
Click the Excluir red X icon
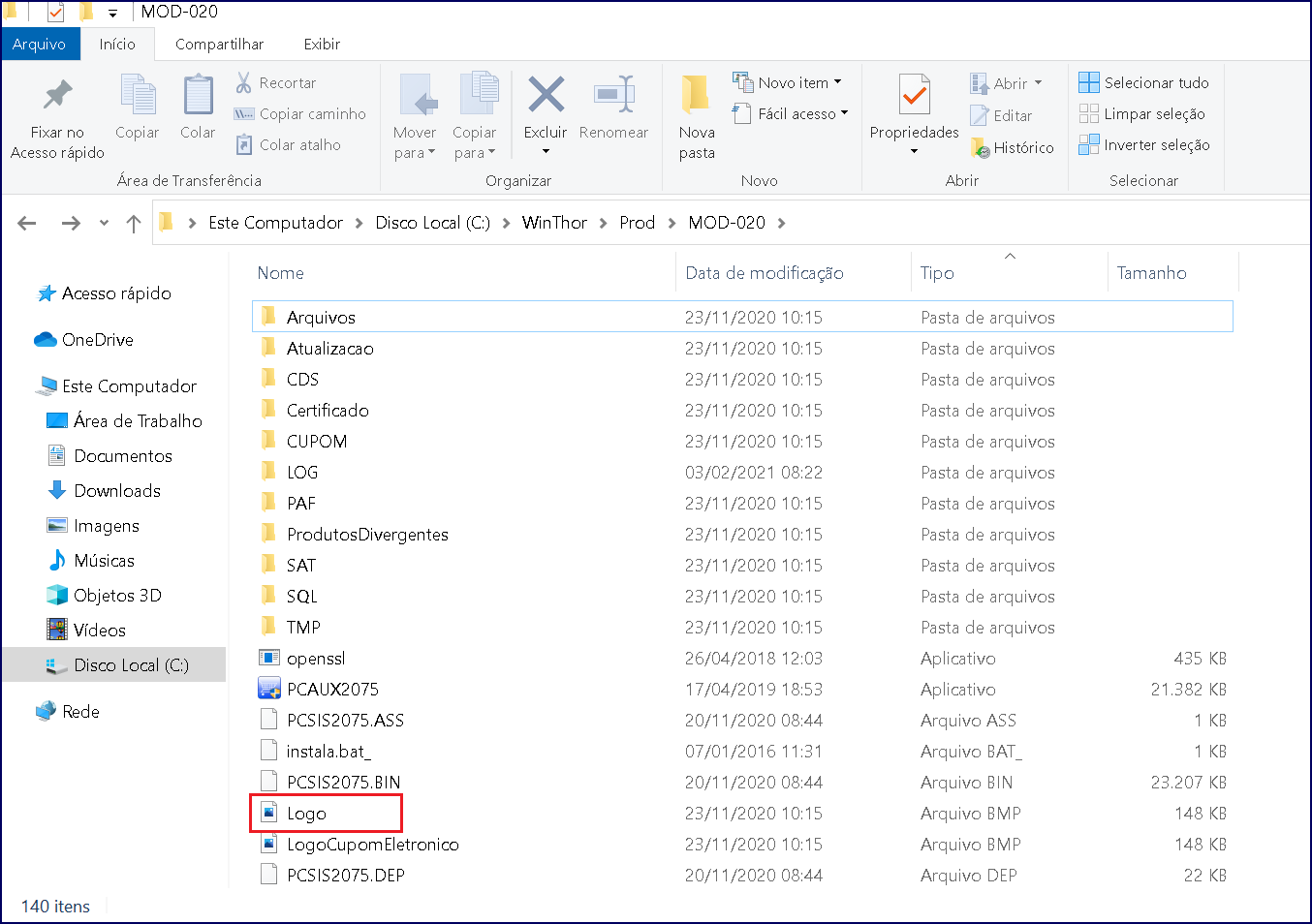click(x=546, y=95)
